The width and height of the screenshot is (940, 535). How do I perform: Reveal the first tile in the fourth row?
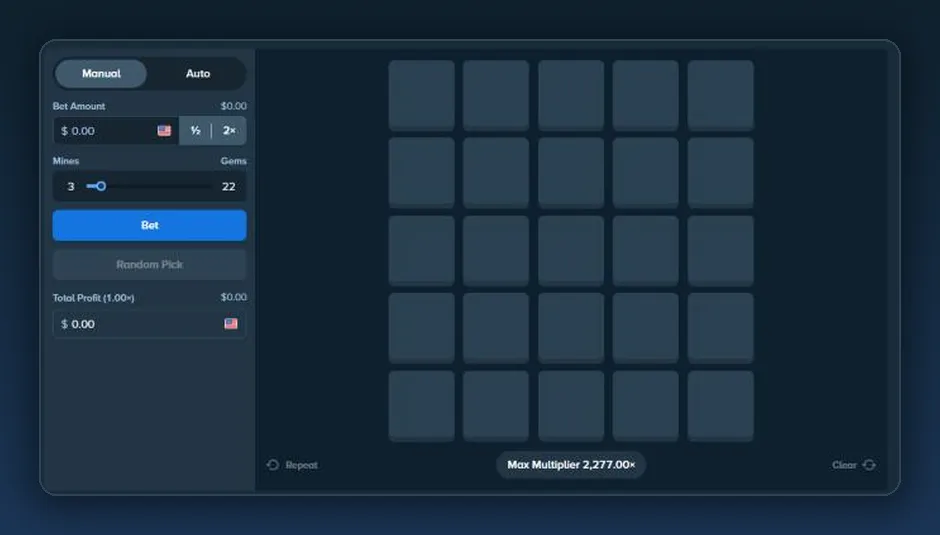[x=421, y=328]
